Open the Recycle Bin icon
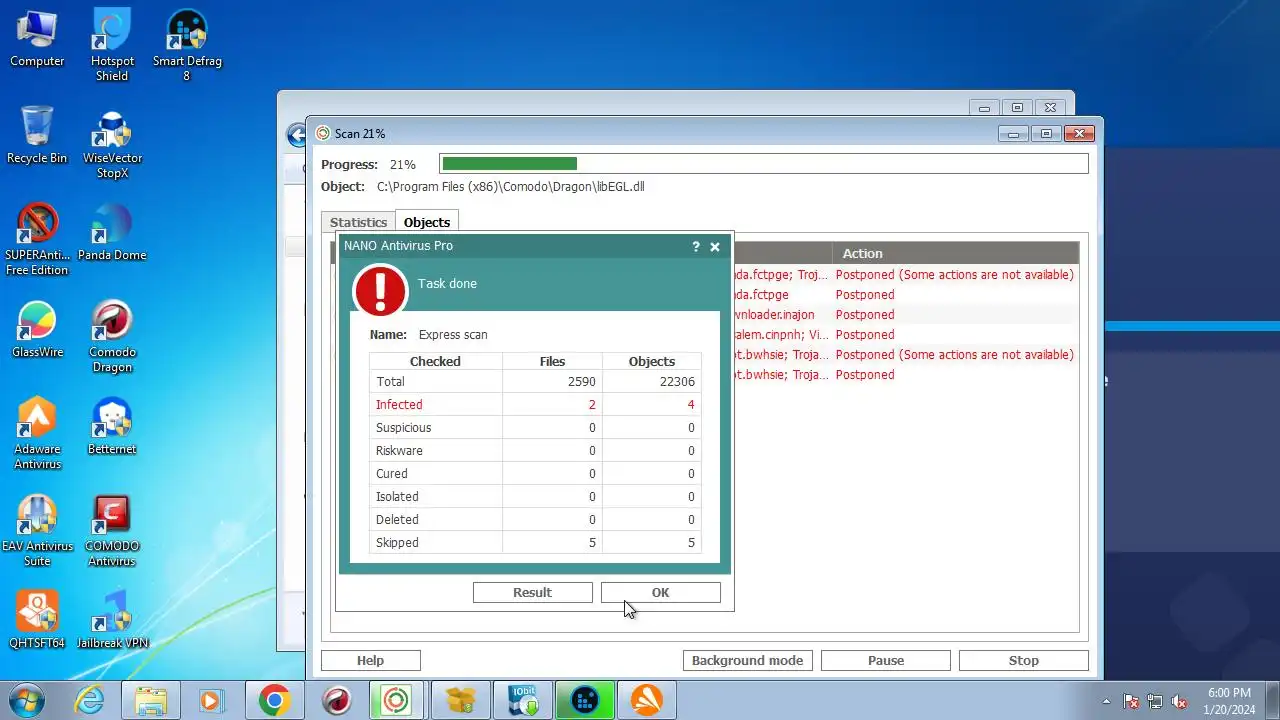The width and height of the screenshot is (1280, 720). click(x=37, y=135)
